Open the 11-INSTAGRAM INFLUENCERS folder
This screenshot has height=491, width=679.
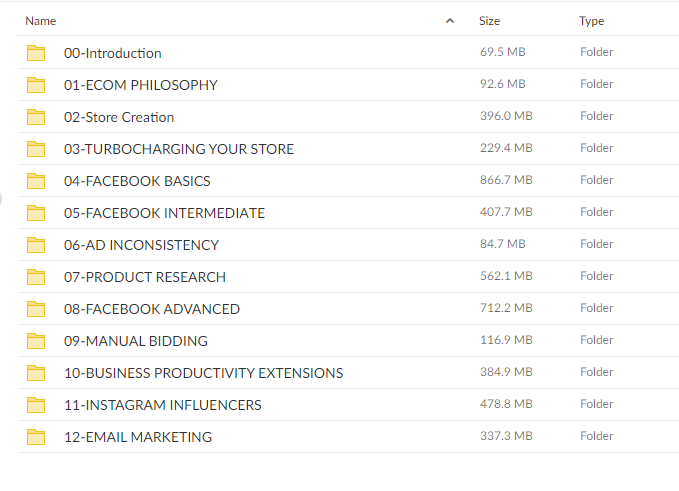point(162,405)
